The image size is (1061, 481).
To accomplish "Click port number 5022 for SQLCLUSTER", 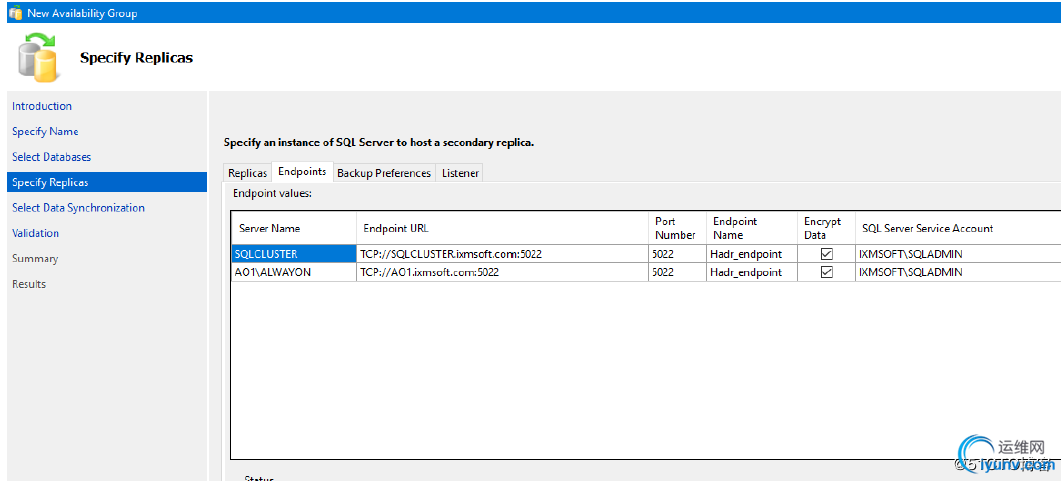I will [677, 254].
